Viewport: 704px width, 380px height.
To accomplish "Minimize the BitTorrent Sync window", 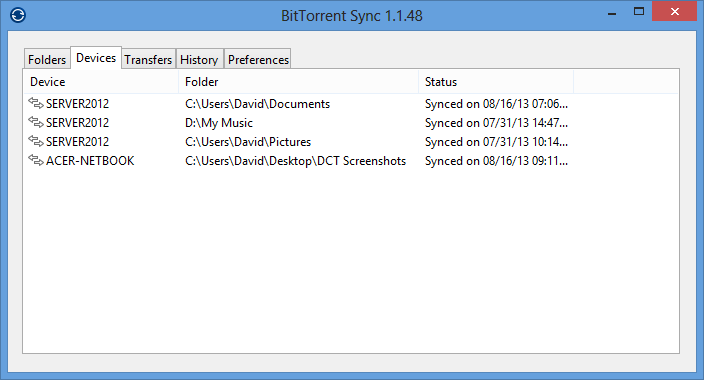I will tap(612, 12).
